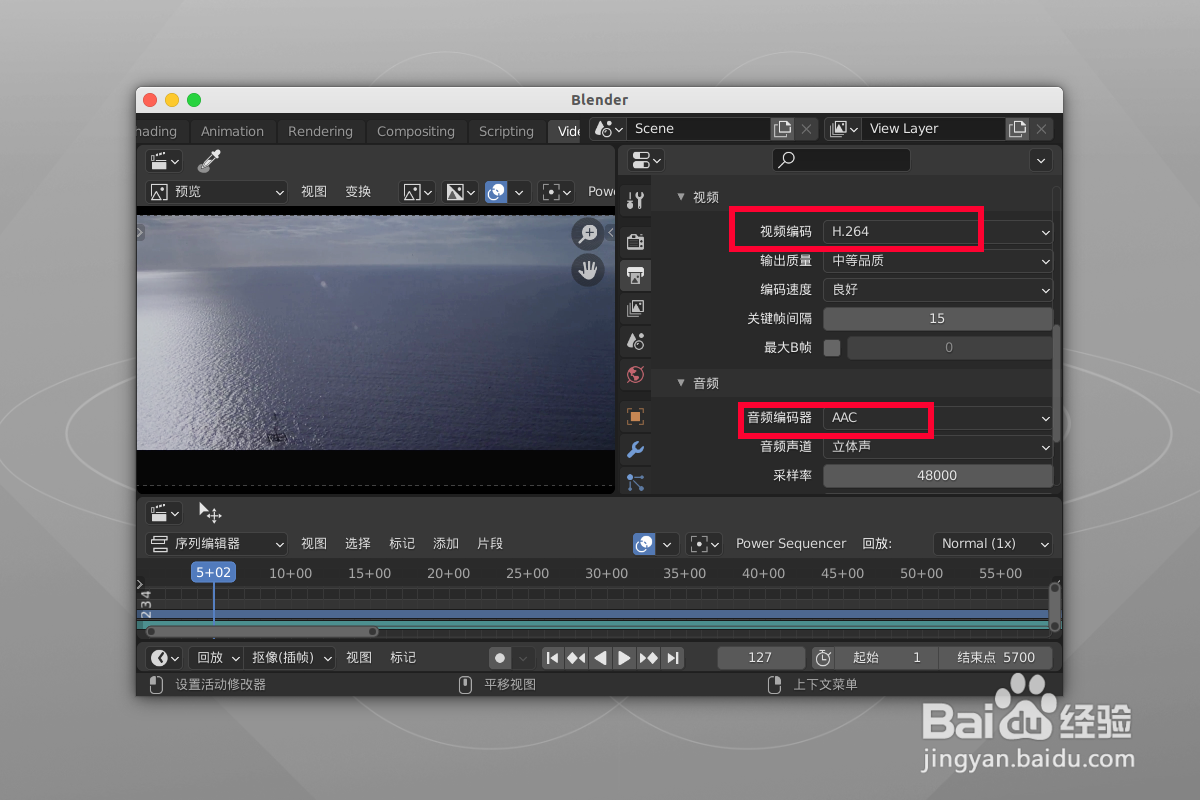Enable the 最大B帧 checkbox
1200x800 pixels.
pyautogui.click(x=832, y=347)
